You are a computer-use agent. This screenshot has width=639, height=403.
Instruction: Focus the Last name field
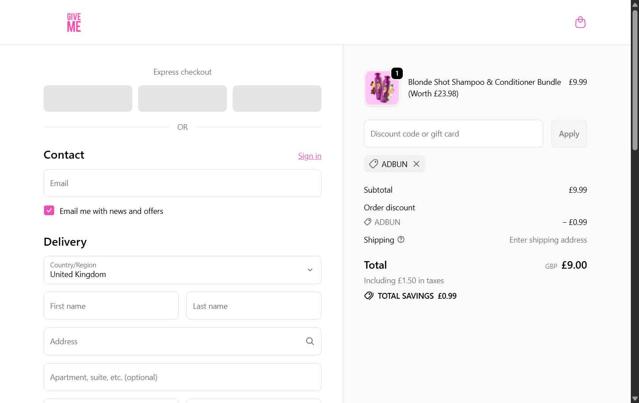pos(253,306)
